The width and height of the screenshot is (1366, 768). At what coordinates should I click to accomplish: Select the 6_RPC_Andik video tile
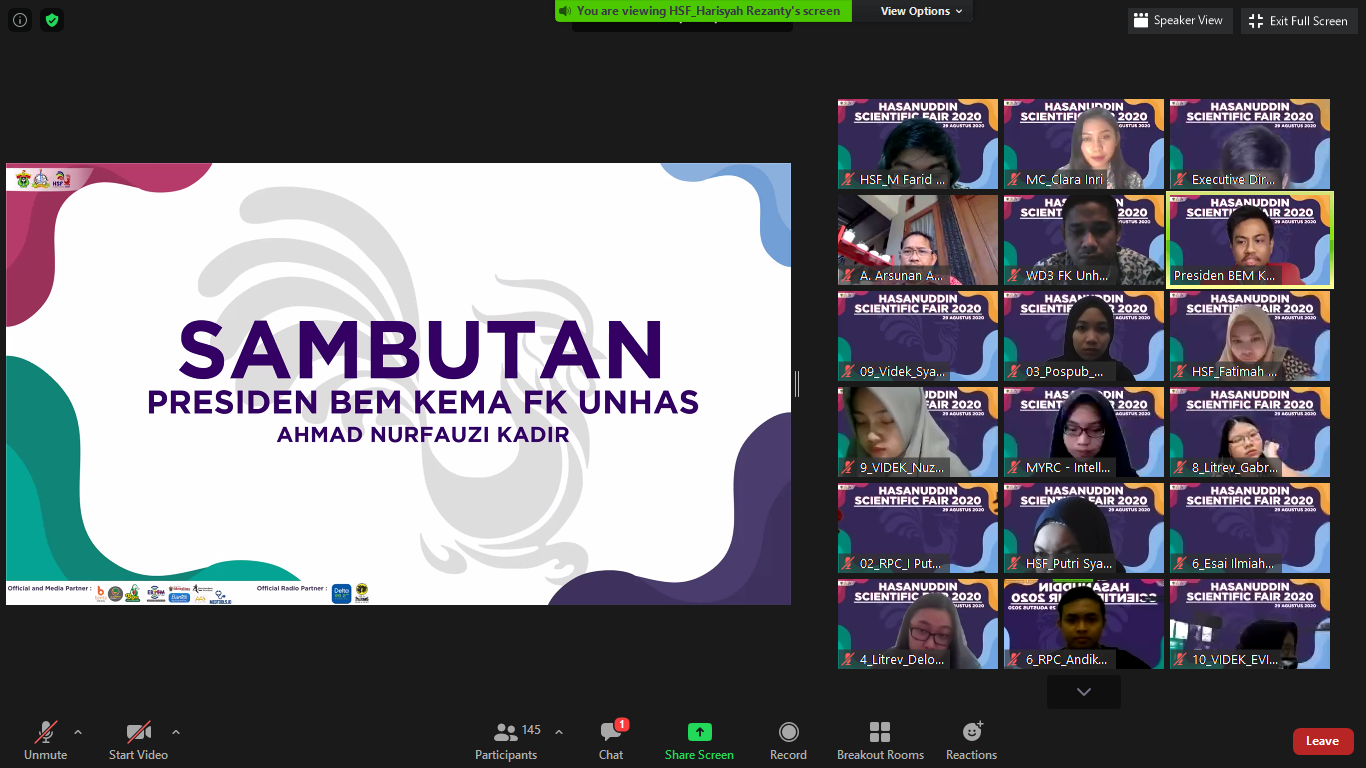coord(1084,624)
